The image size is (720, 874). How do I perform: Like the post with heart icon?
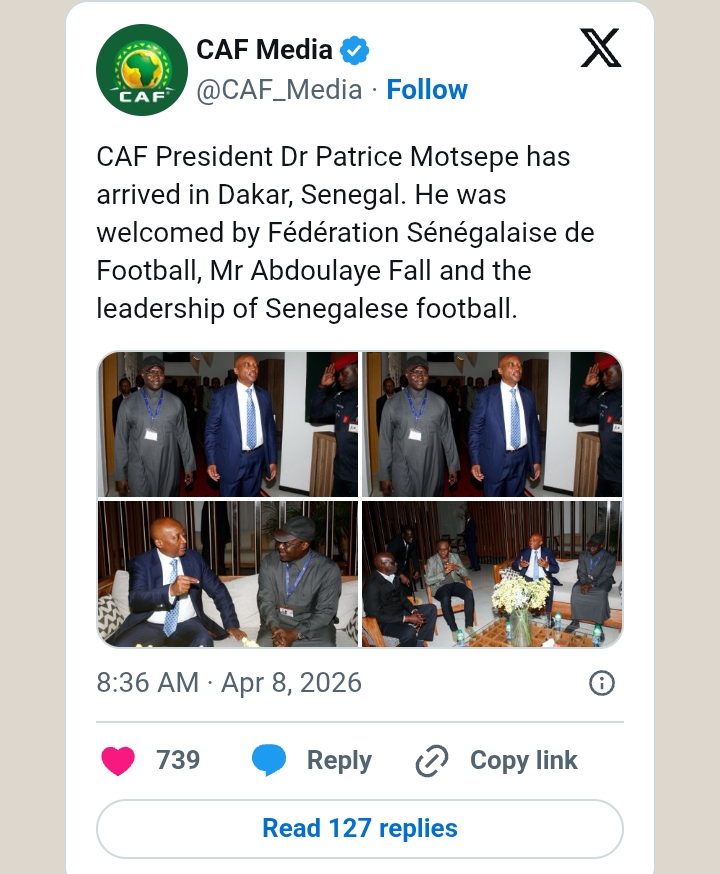click(x=118, y=761)
